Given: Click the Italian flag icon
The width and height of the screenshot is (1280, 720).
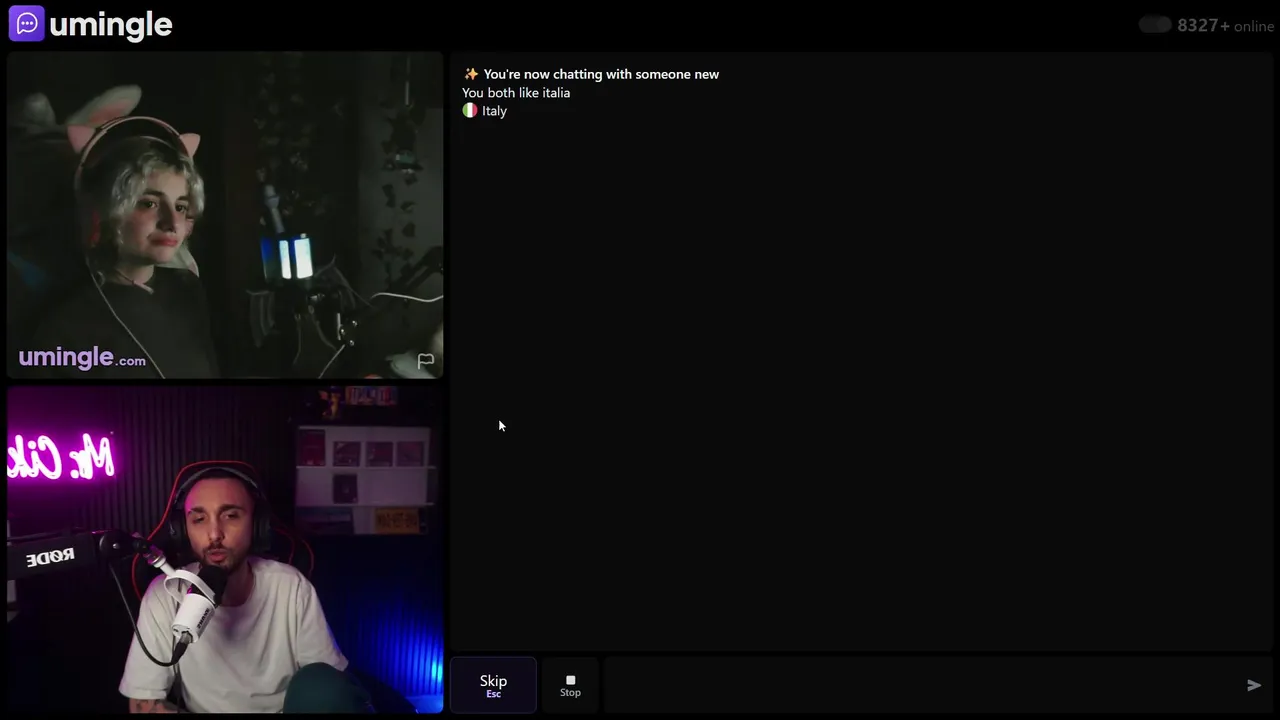Looking at the screenshot, I should tap(470, 111).
